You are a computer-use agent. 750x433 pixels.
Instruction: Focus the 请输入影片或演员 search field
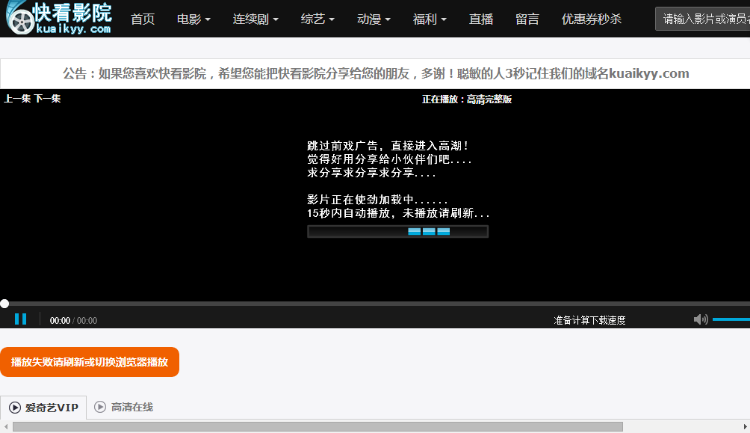point(703,19)
